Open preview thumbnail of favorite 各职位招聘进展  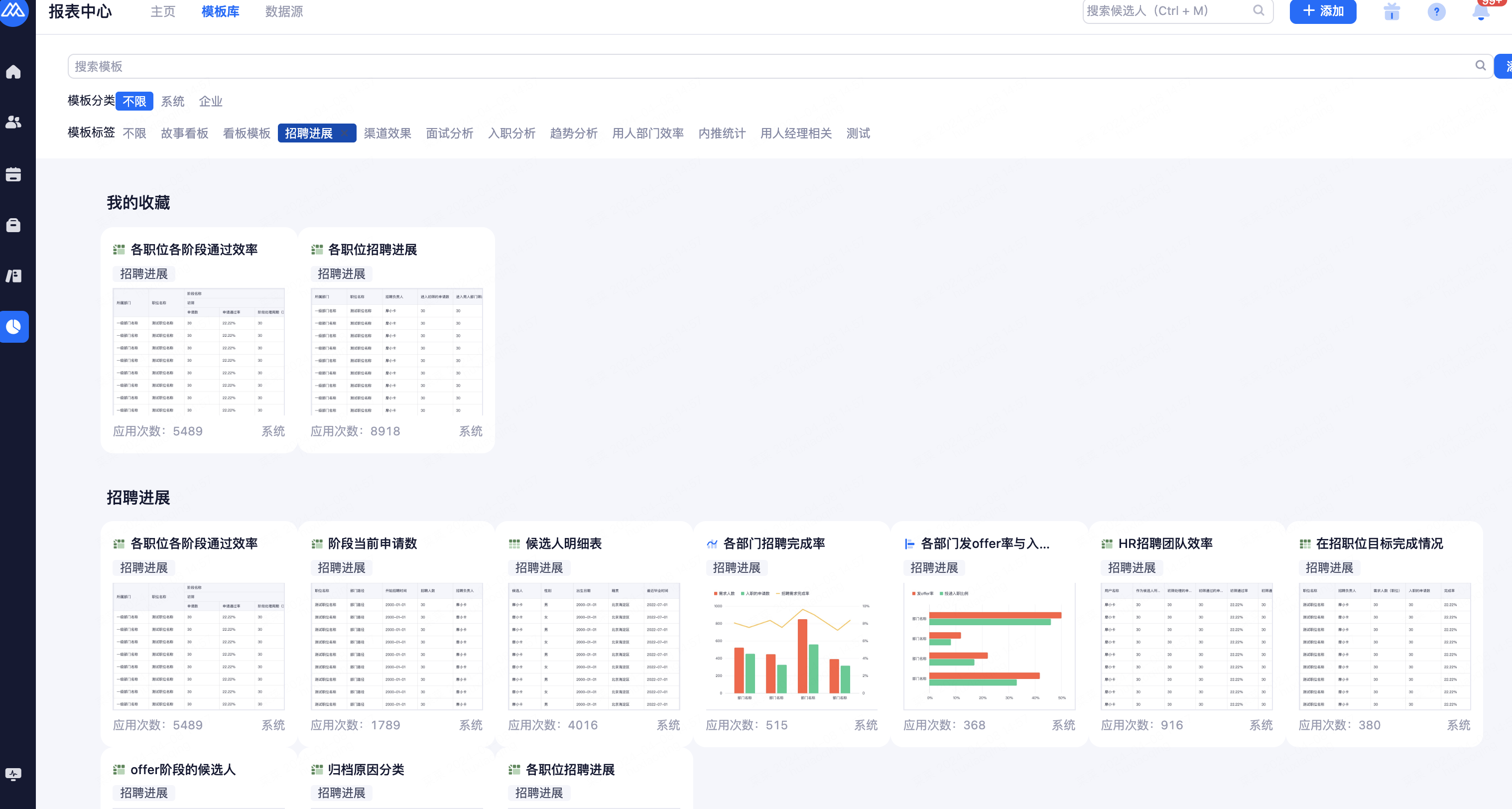coord(397,352)
